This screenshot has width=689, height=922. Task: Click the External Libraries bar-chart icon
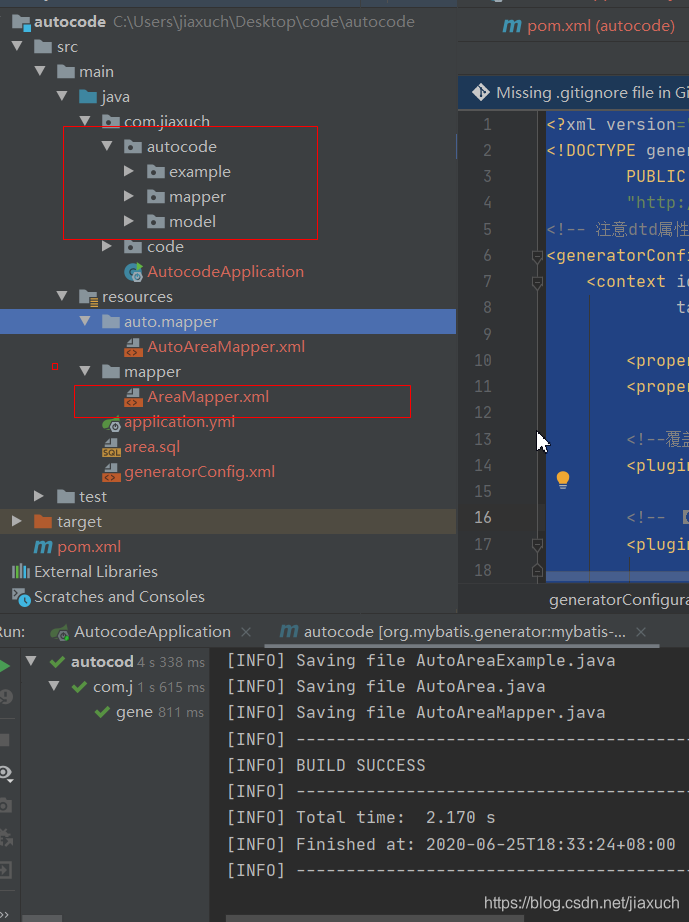click(21, 572)
